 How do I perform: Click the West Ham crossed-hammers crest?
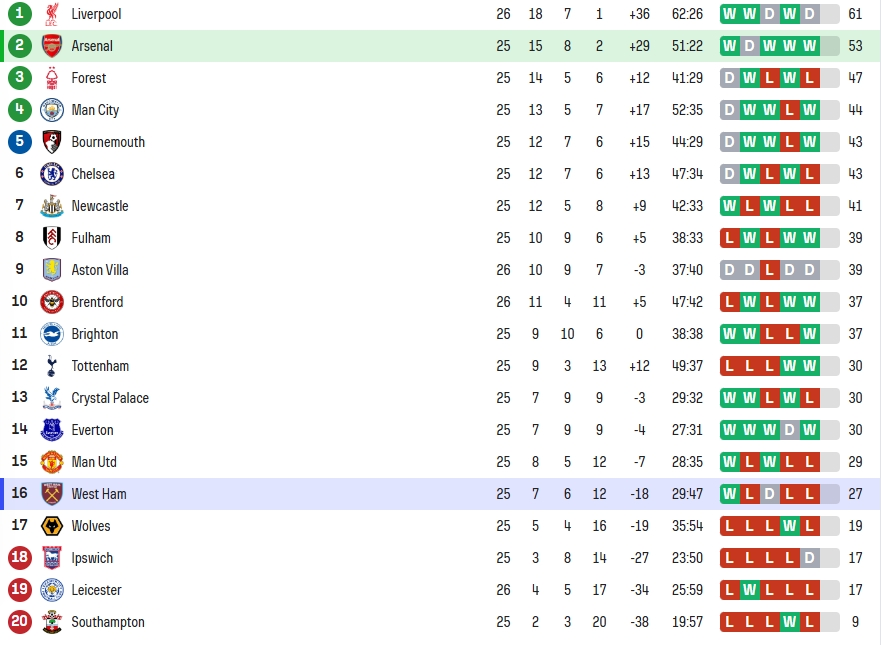point(52,494)
